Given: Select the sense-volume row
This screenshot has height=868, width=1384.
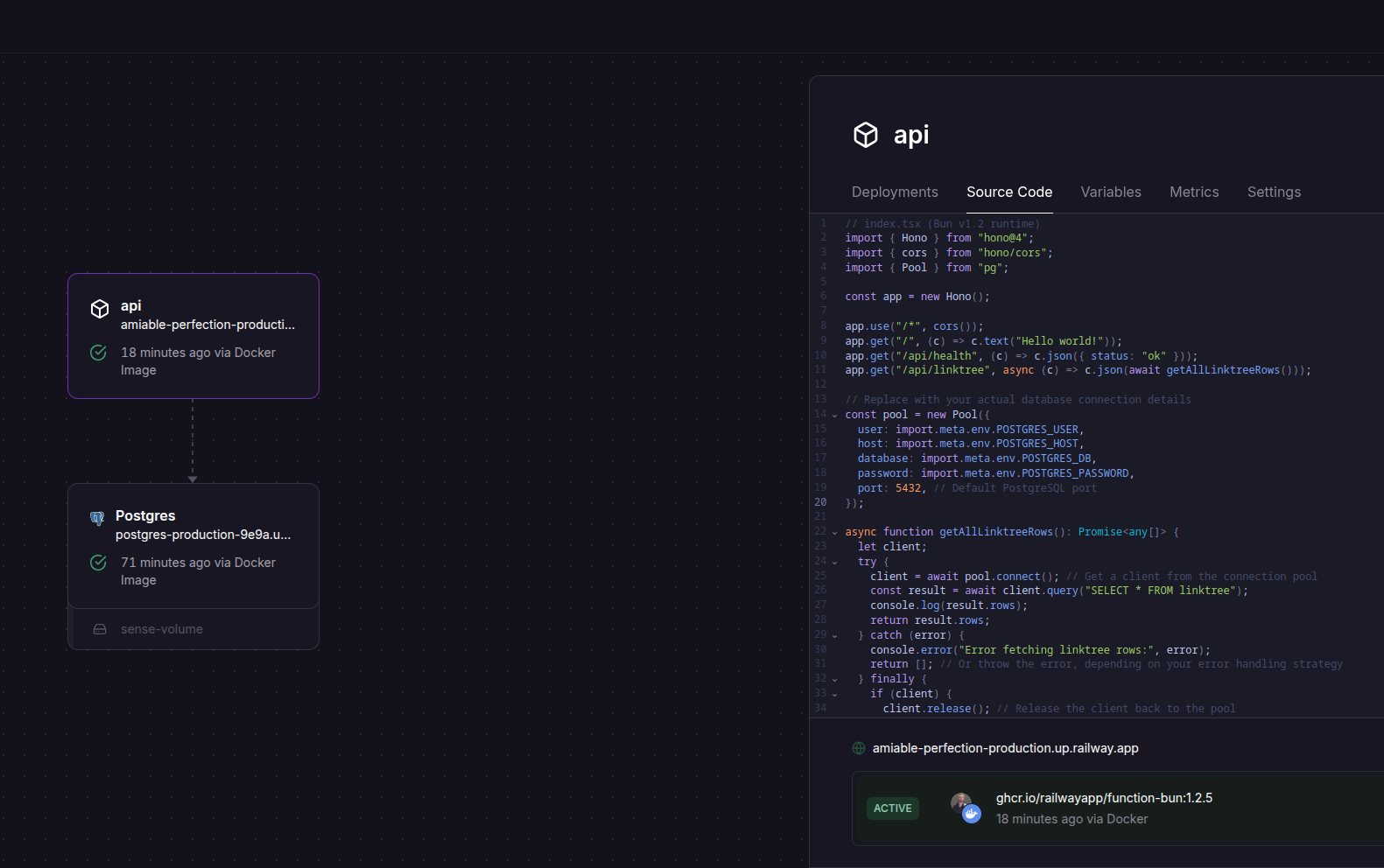Looking at the screenshot, I should (193, 629).
